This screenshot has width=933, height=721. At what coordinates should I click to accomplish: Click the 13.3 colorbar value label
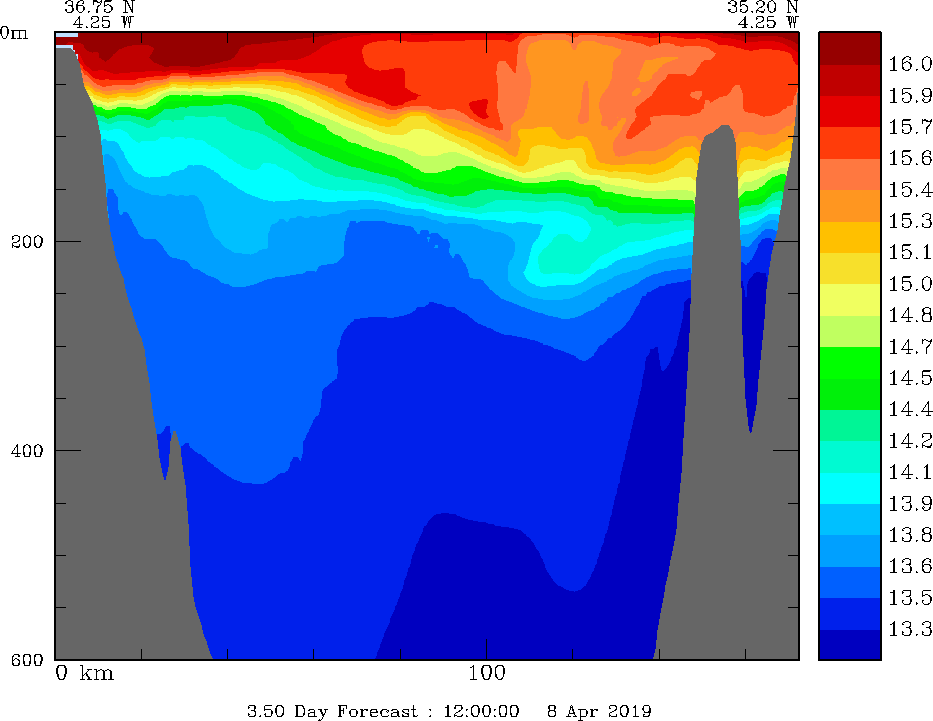click(x=910, y=629)
